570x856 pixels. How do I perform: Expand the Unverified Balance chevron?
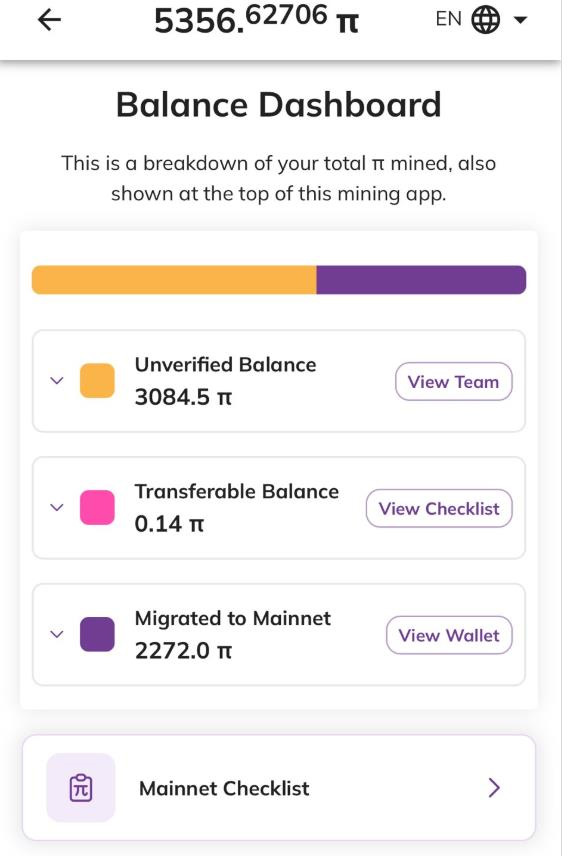57,381
